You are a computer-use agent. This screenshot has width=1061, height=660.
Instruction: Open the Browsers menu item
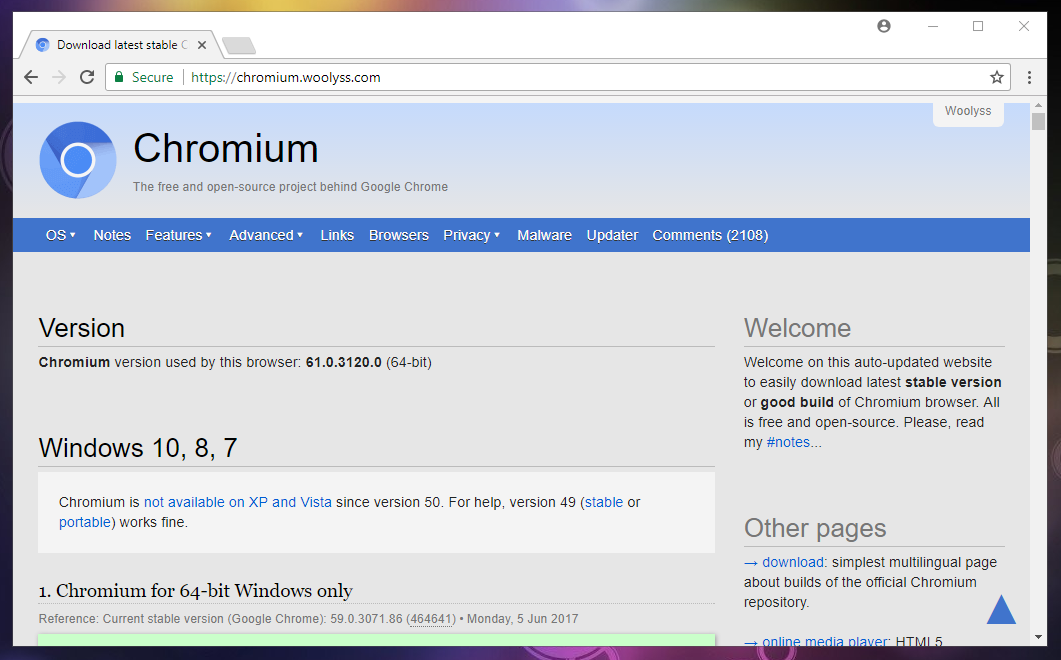(399, 235)
